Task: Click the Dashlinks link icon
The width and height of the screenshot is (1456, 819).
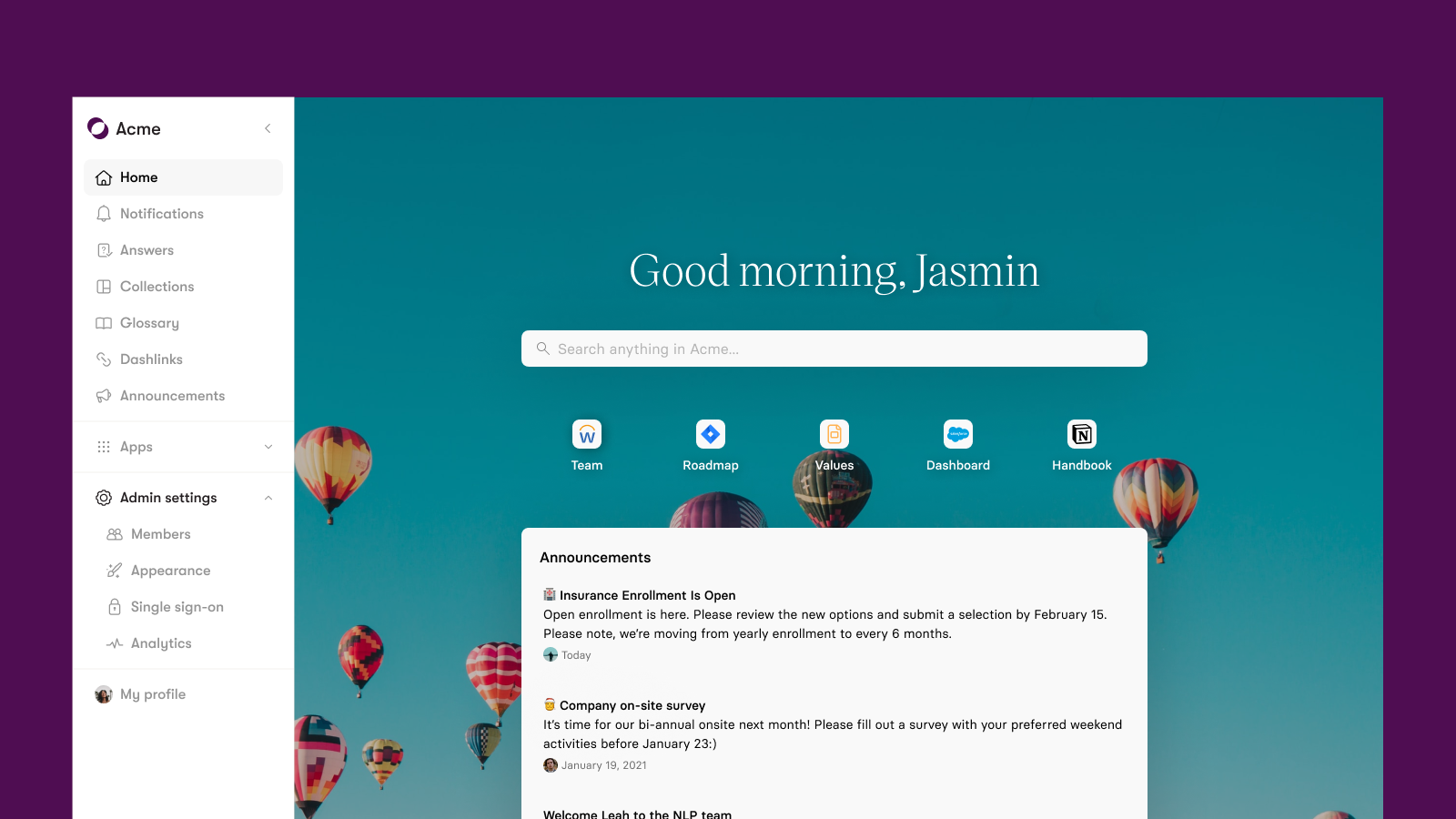Action: tap(103, 359)
